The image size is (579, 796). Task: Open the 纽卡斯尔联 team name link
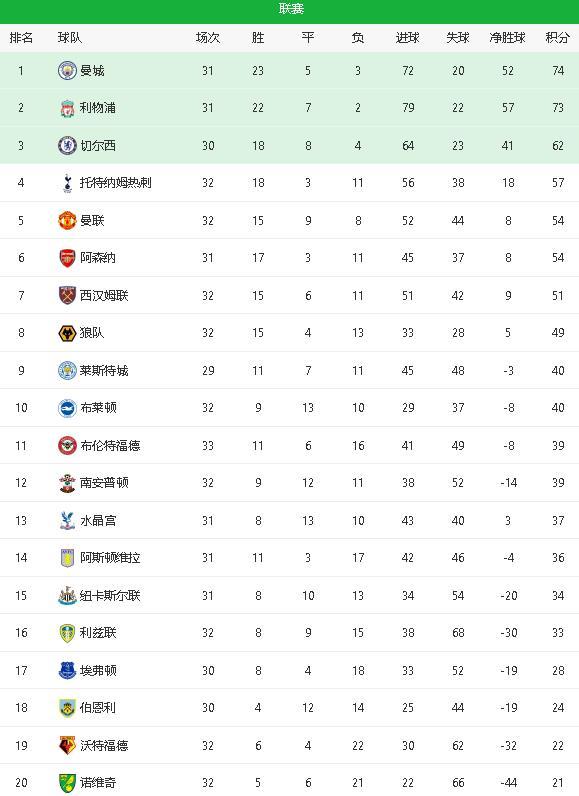[x=110, y=595]
